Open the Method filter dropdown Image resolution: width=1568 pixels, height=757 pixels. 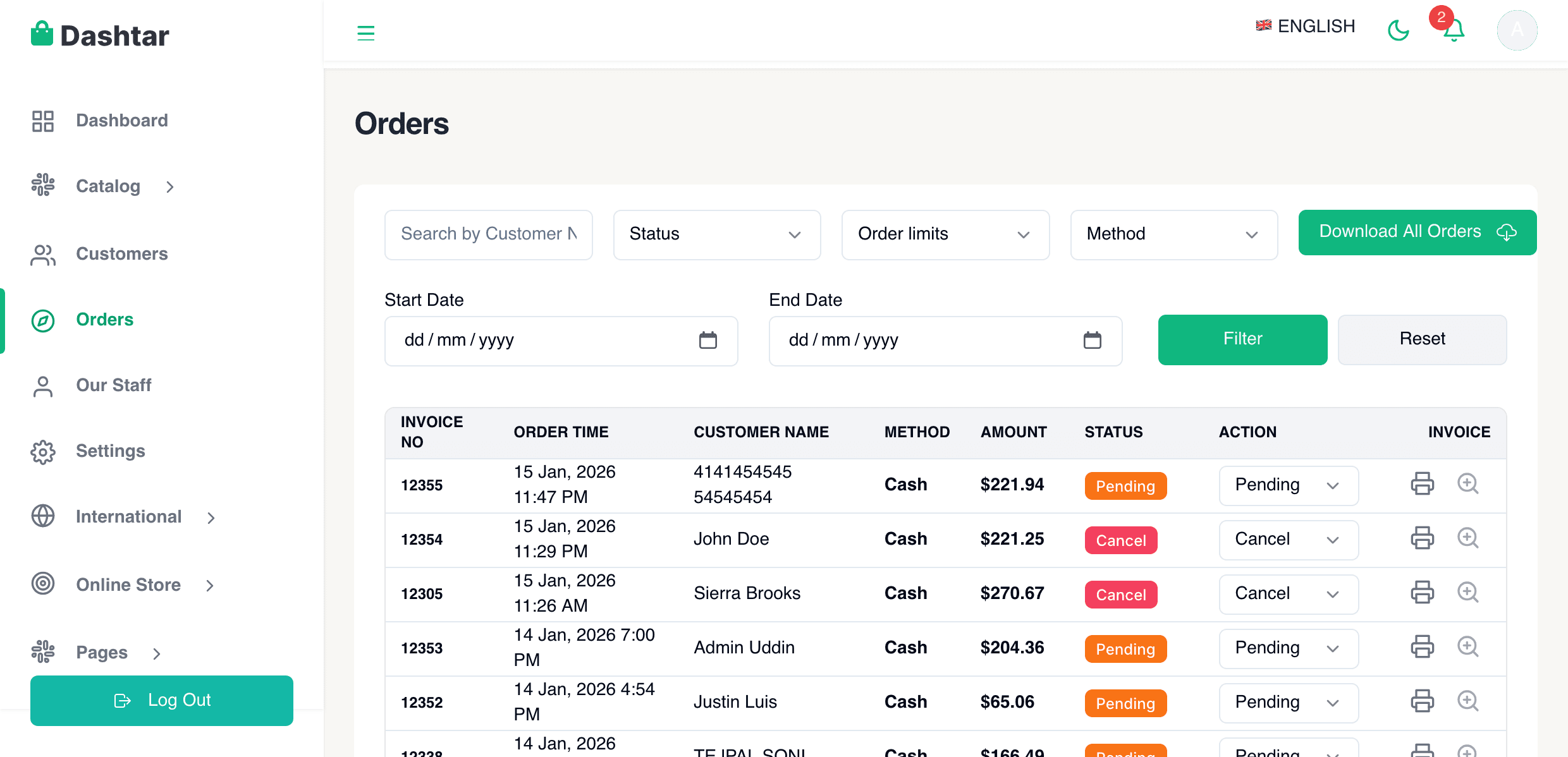tap(1173, 234)
